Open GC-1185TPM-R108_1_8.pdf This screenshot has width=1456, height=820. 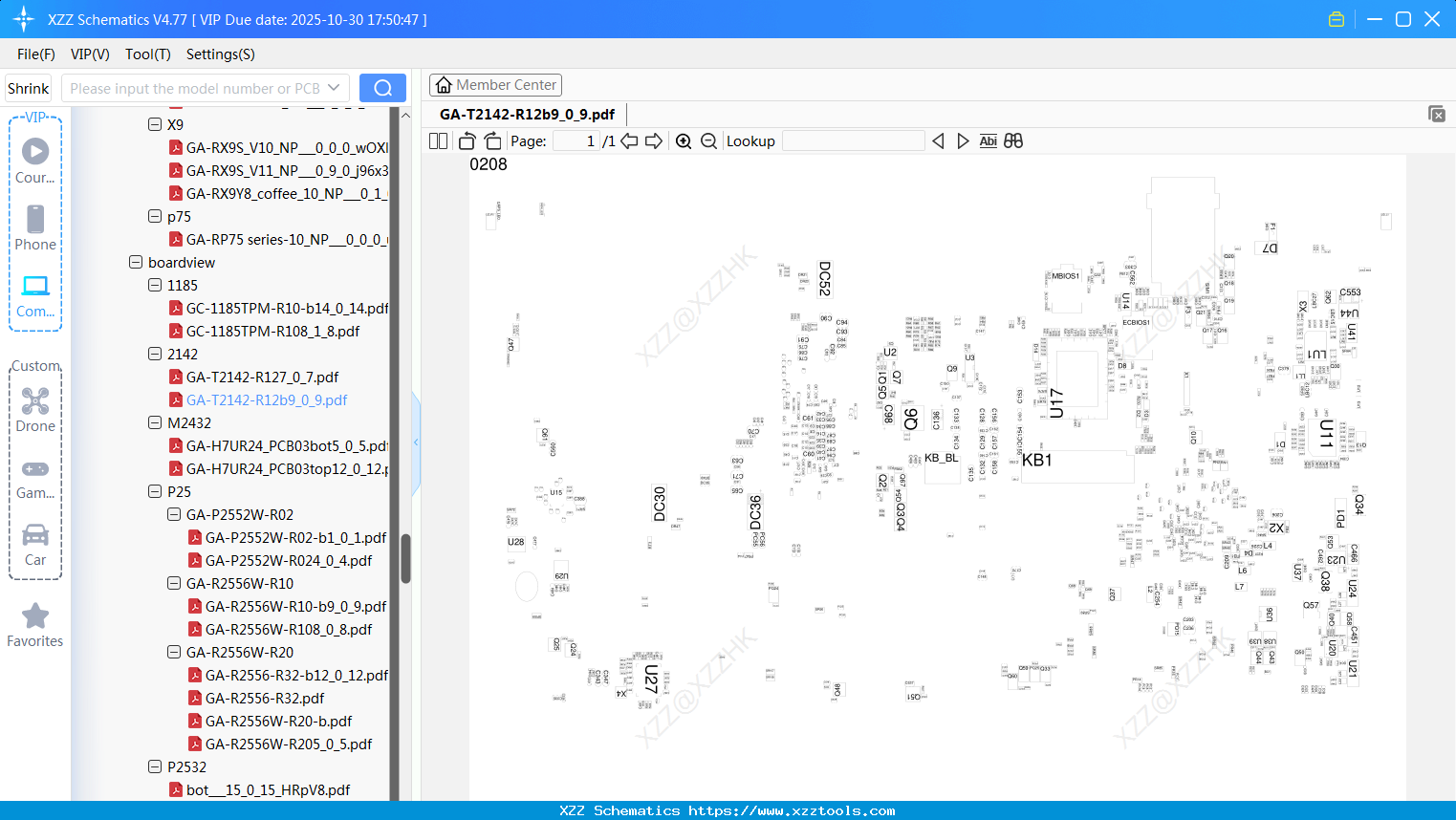[272, 331]
